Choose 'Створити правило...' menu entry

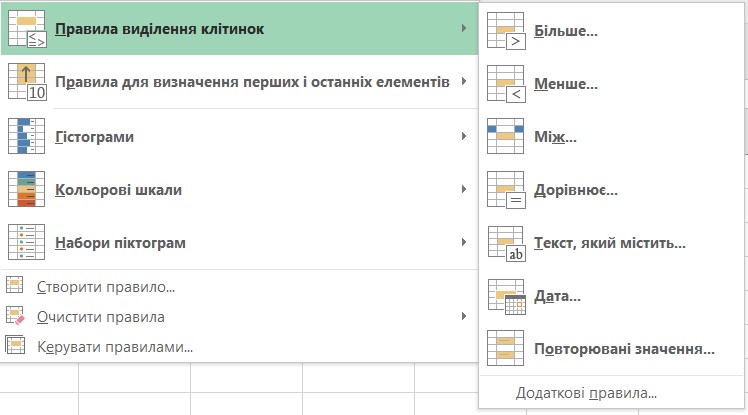(x=105, y=287)
